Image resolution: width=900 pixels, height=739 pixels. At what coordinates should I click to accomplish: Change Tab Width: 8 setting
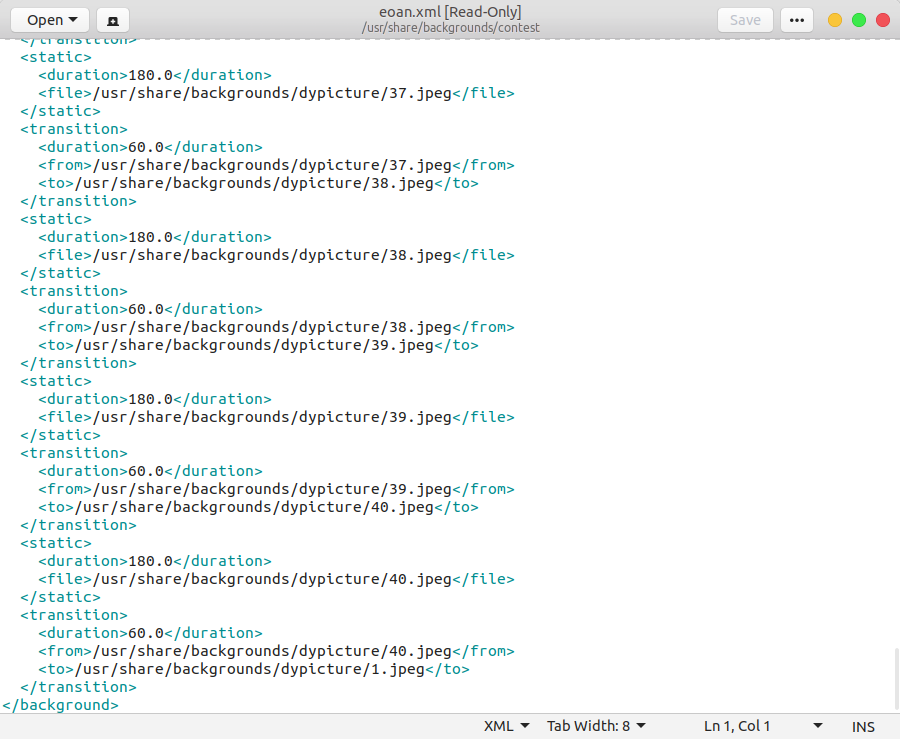pos(596,726)
